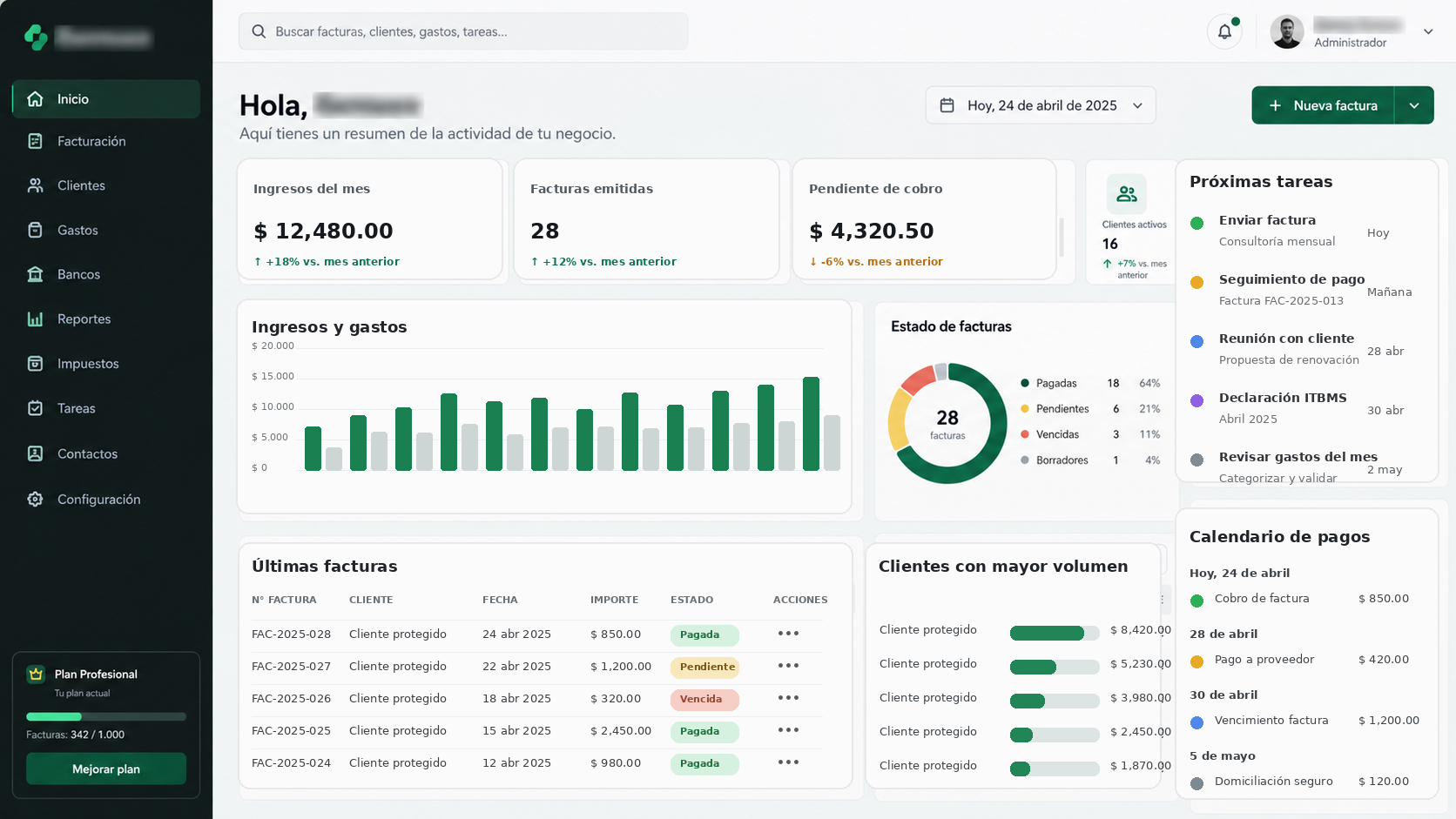
Task: Open actions menu for FAC-2025-026
Action: [x=788, y=698]
